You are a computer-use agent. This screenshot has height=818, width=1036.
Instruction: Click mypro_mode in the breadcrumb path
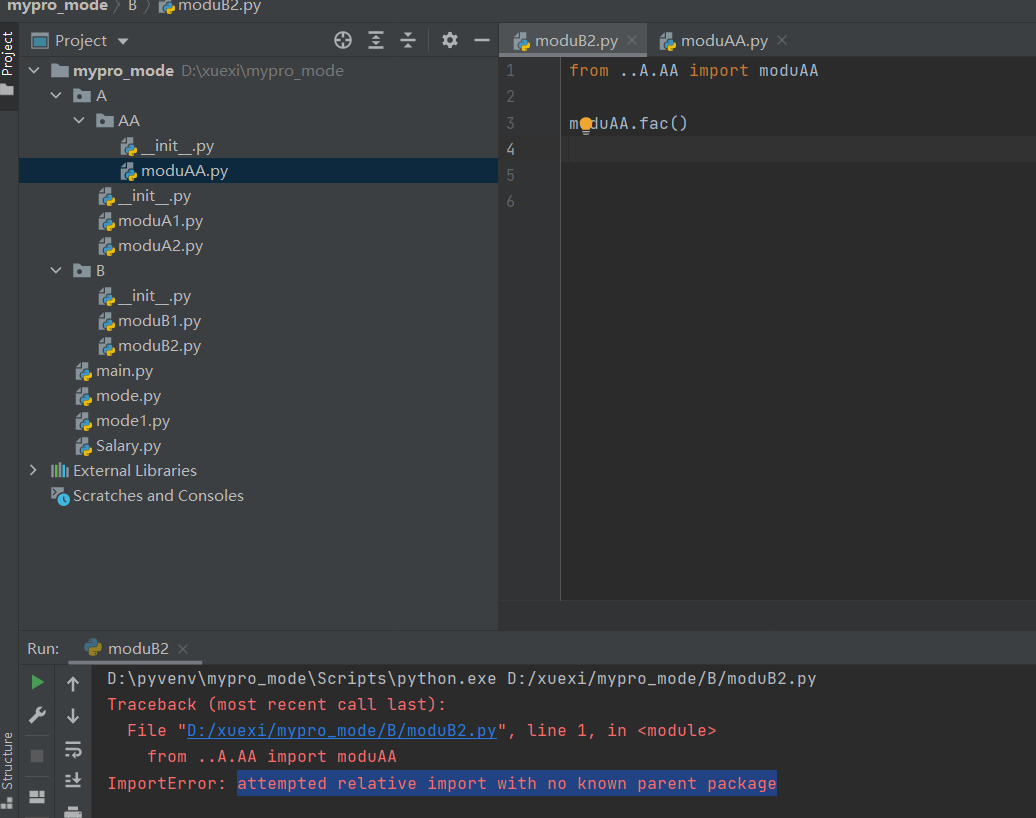(57, 6)
